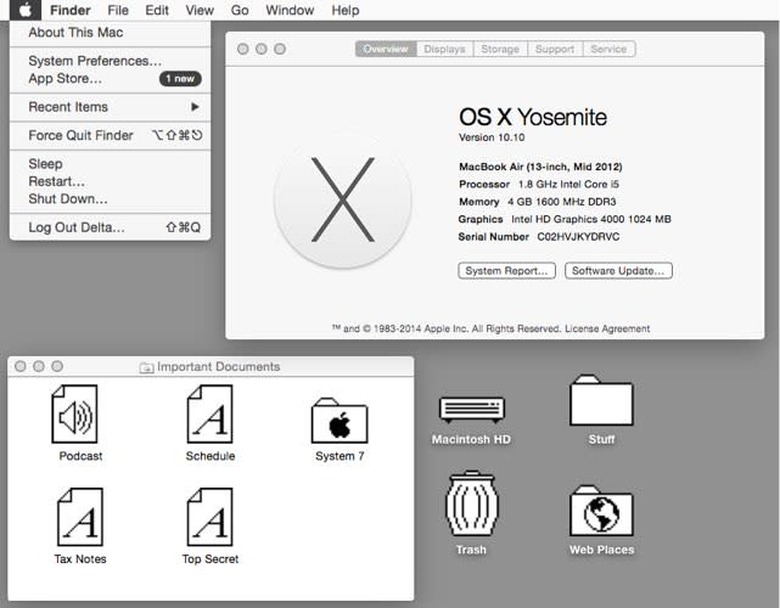Open the System 7 folder icon
Viewport: 780px width, 608px height.
tap(340, 421)
